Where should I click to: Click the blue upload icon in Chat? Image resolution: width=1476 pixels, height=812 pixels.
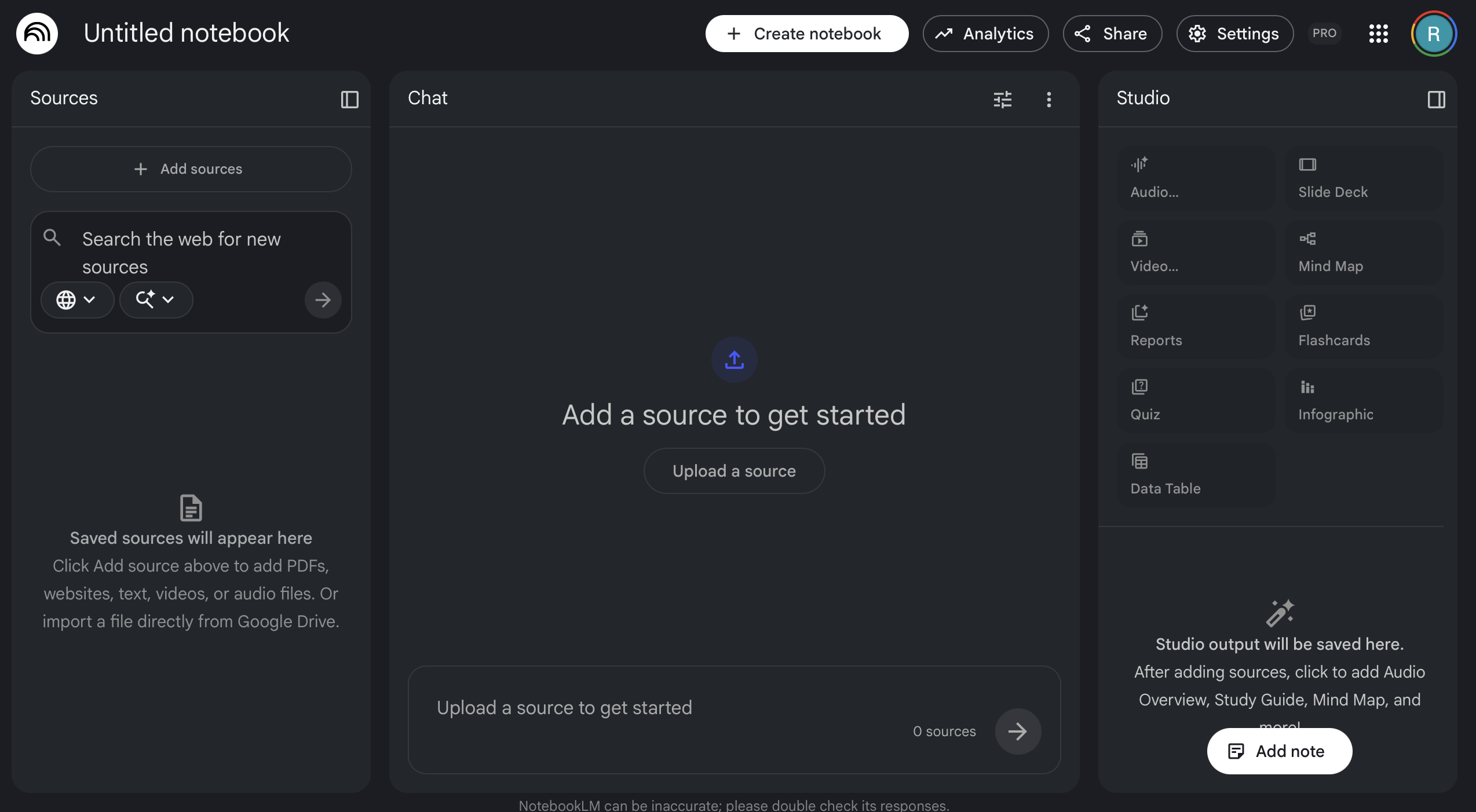(x=734, y=360)
